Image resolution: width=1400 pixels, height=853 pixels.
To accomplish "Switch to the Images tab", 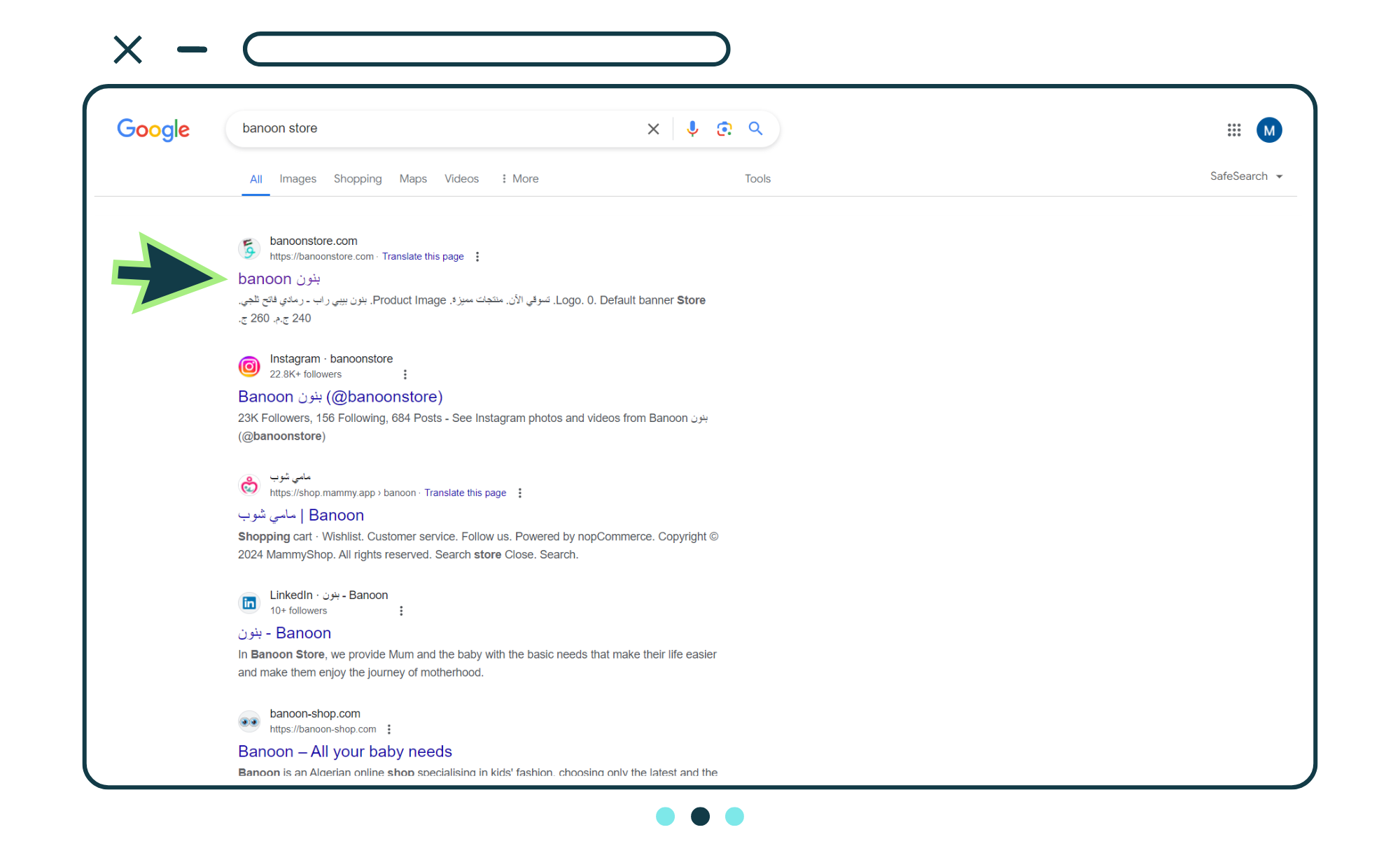I will click(297, 179).
